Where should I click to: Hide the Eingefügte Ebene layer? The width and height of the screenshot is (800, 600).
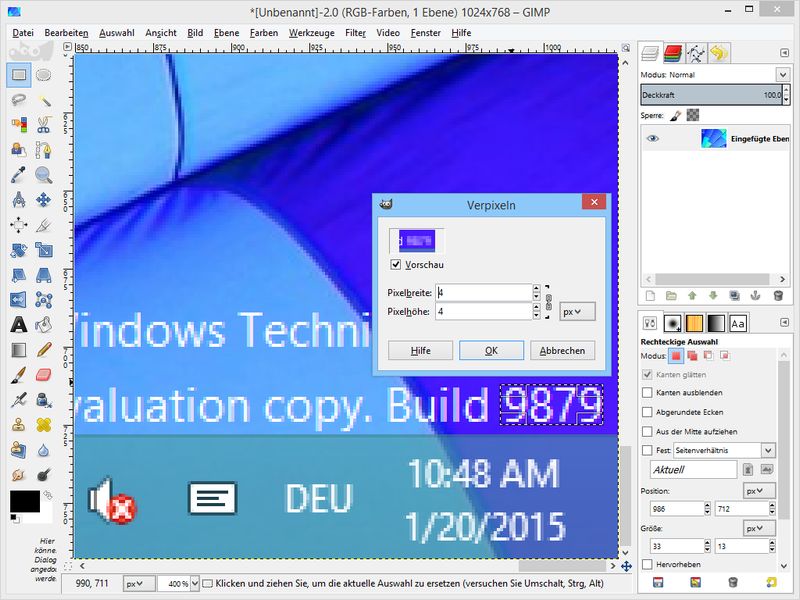653,139
